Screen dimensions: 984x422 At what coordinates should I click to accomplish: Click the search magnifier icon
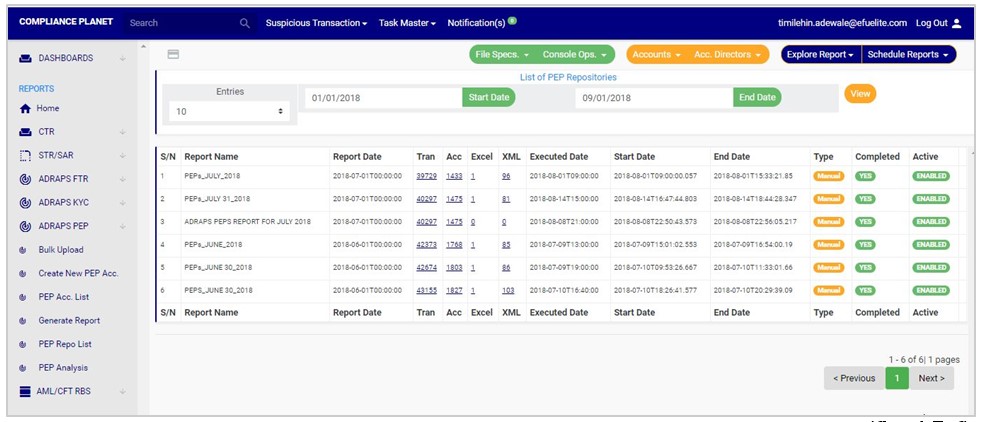coord(245,23)
